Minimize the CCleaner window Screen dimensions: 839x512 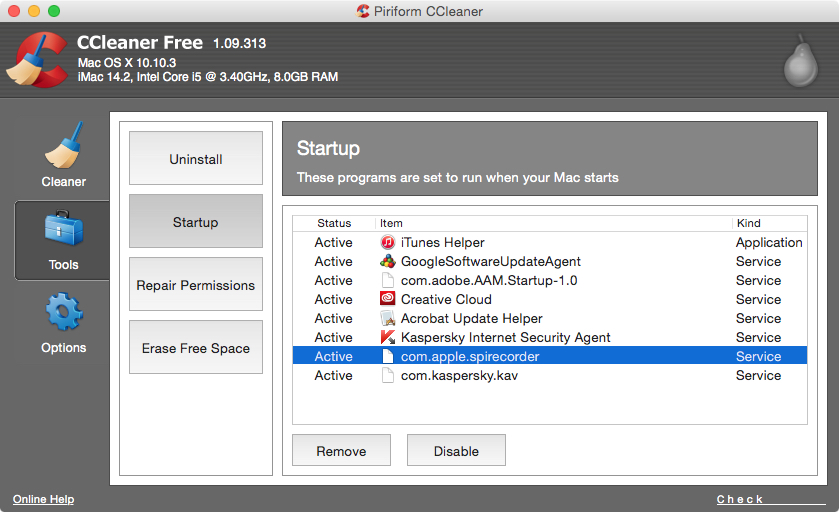[x=34, y=11]
